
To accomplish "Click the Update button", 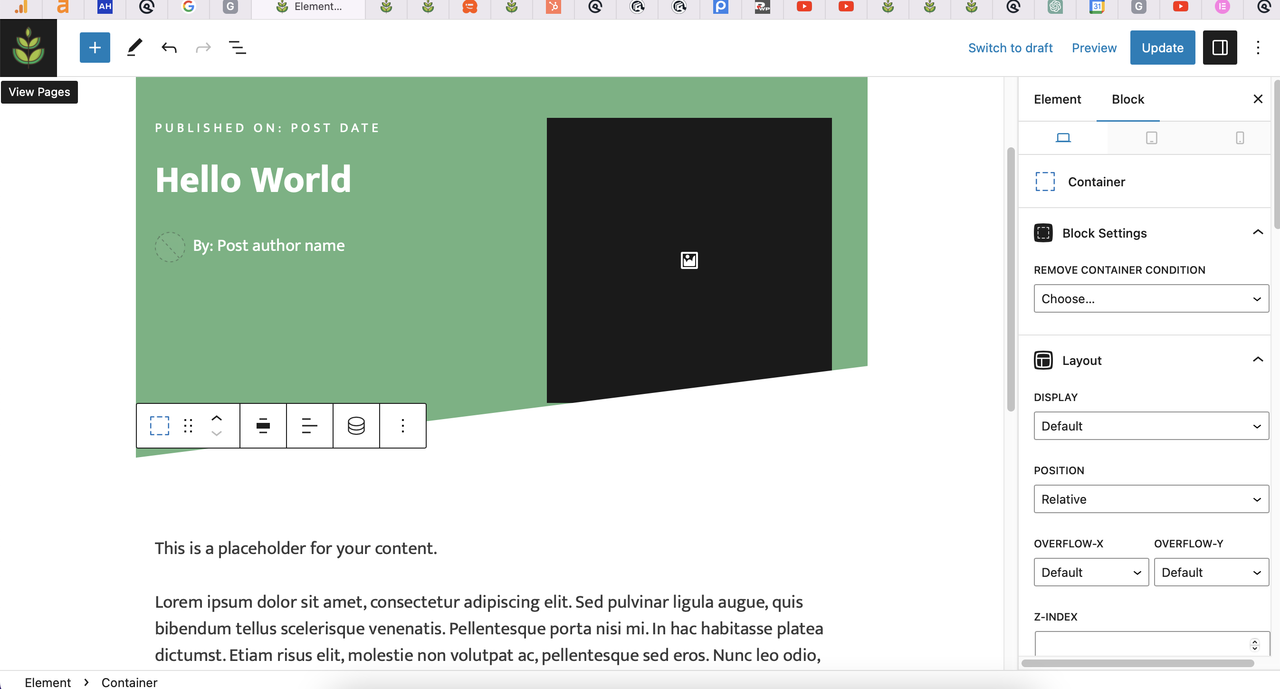I will [1162, 47].
